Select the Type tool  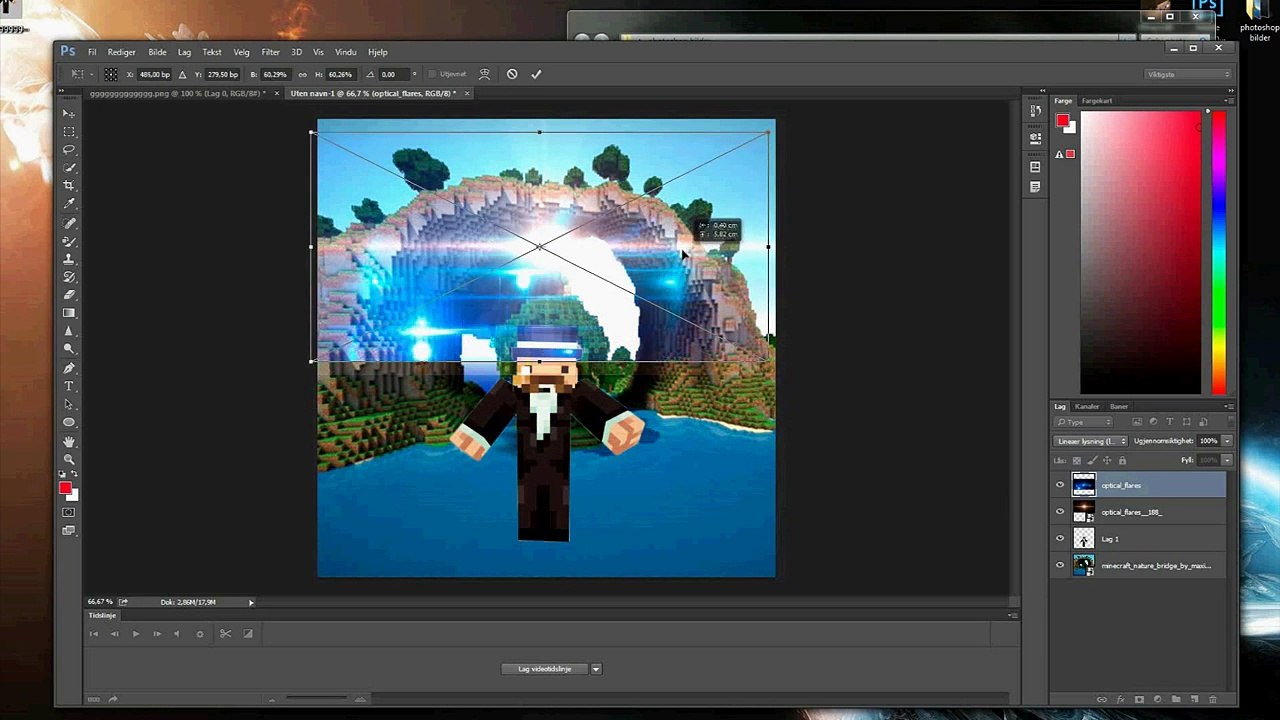click(69, 386)
